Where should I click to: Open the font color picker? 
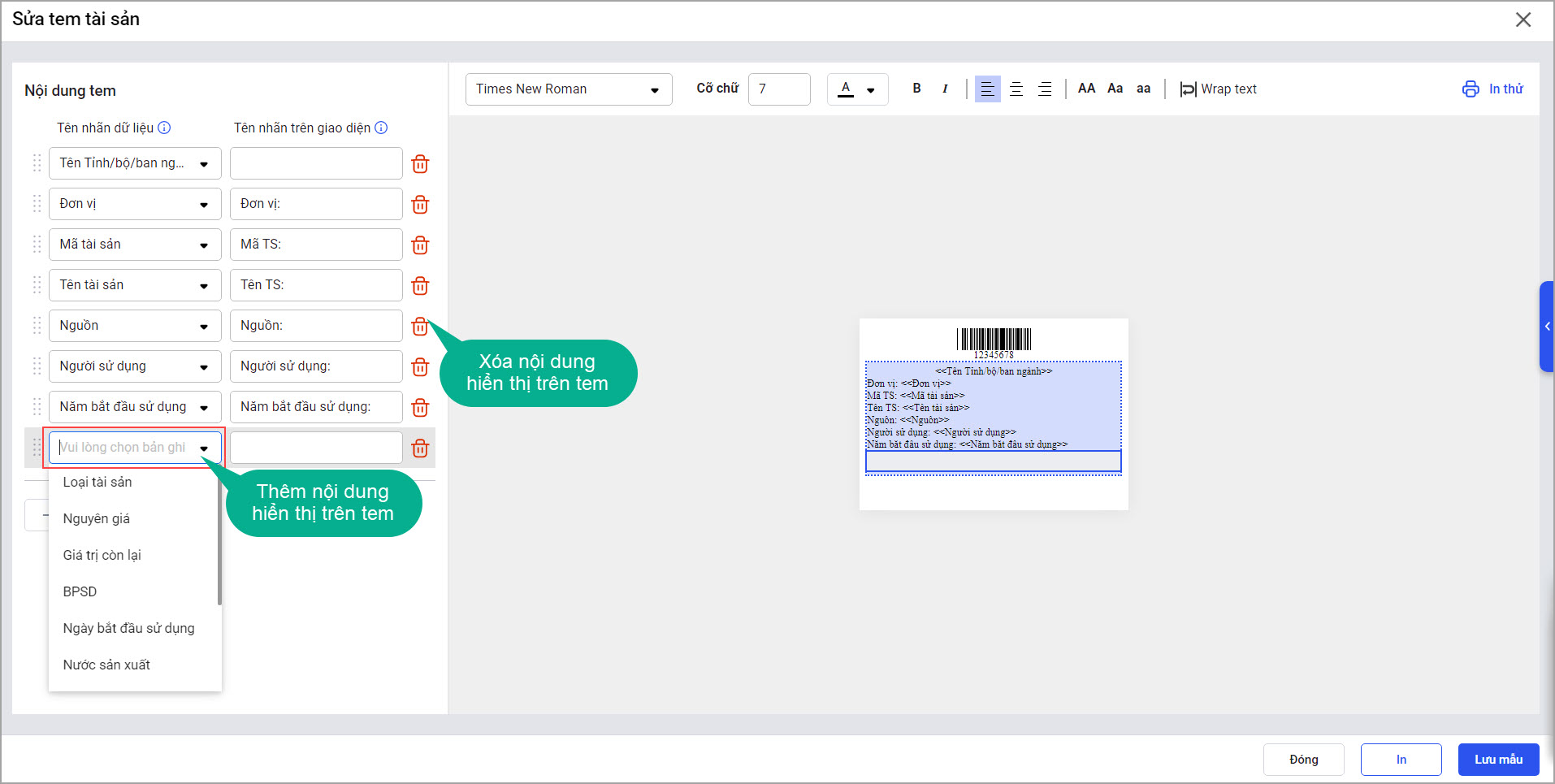[857, 89]
